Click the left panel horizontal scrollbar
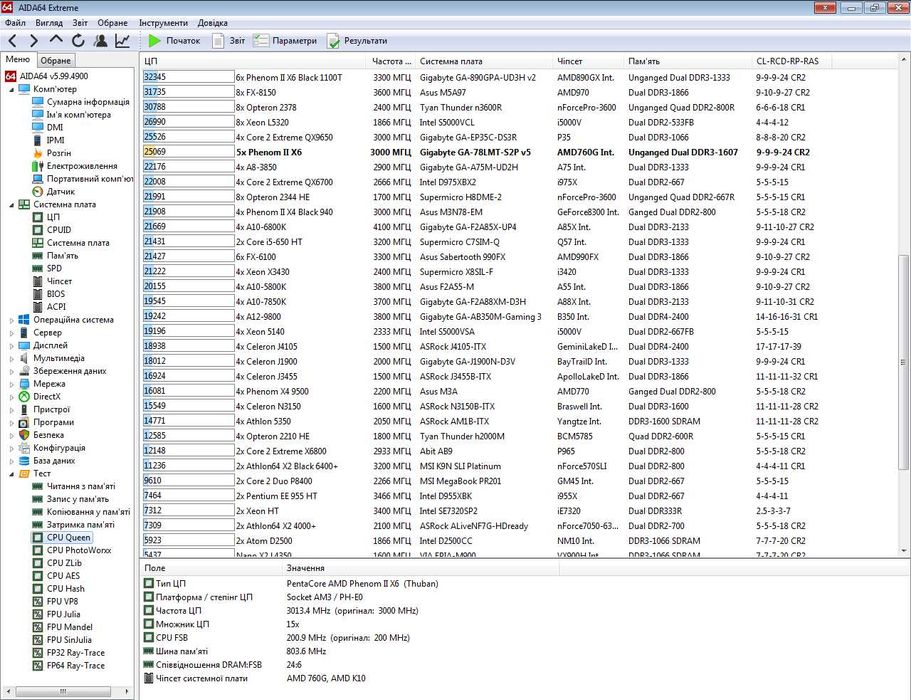The image size is (911, 700). [x=60, y=690]
